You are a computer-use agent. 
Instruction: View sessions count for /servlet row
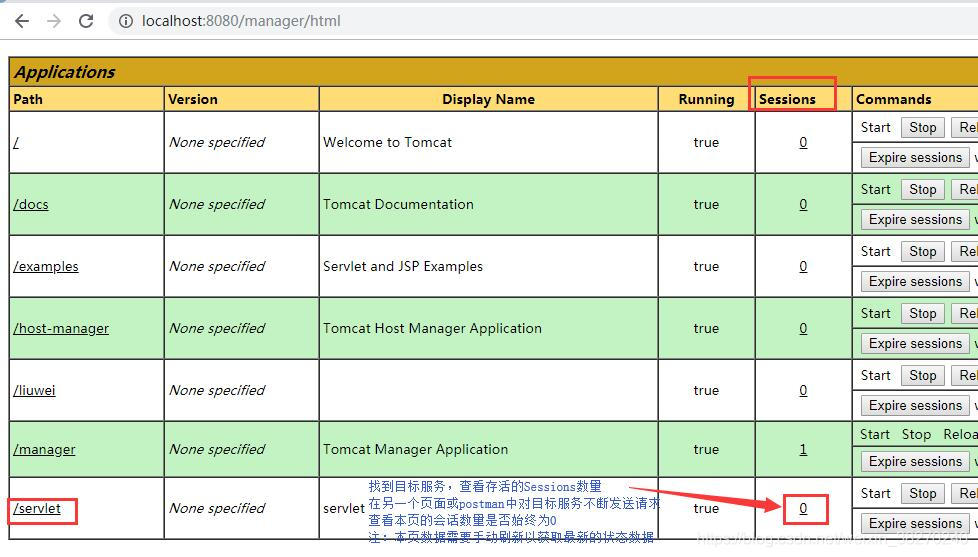pos(803,508)
